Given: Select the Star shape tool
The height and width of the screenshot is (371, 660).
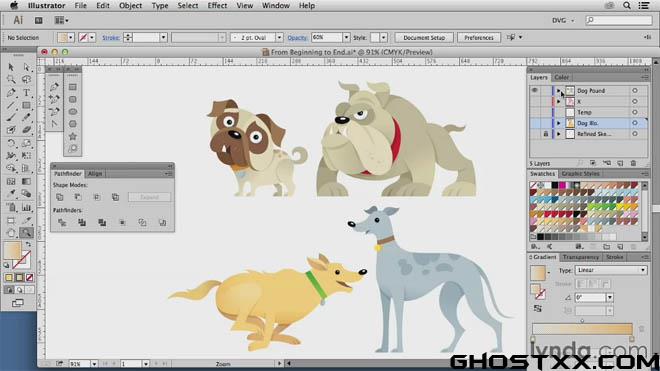Looking at the screenshot, I should (x=73, y=136).
